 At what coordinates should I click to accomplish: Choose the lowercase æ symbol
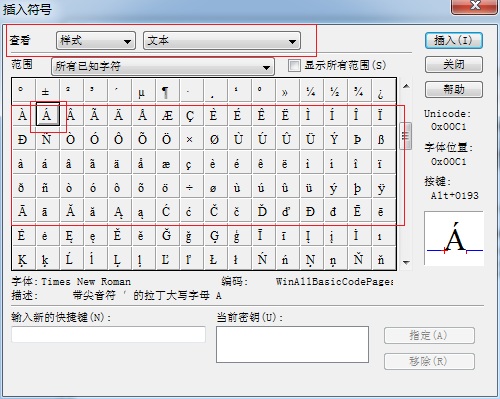(x=167, y=162)
